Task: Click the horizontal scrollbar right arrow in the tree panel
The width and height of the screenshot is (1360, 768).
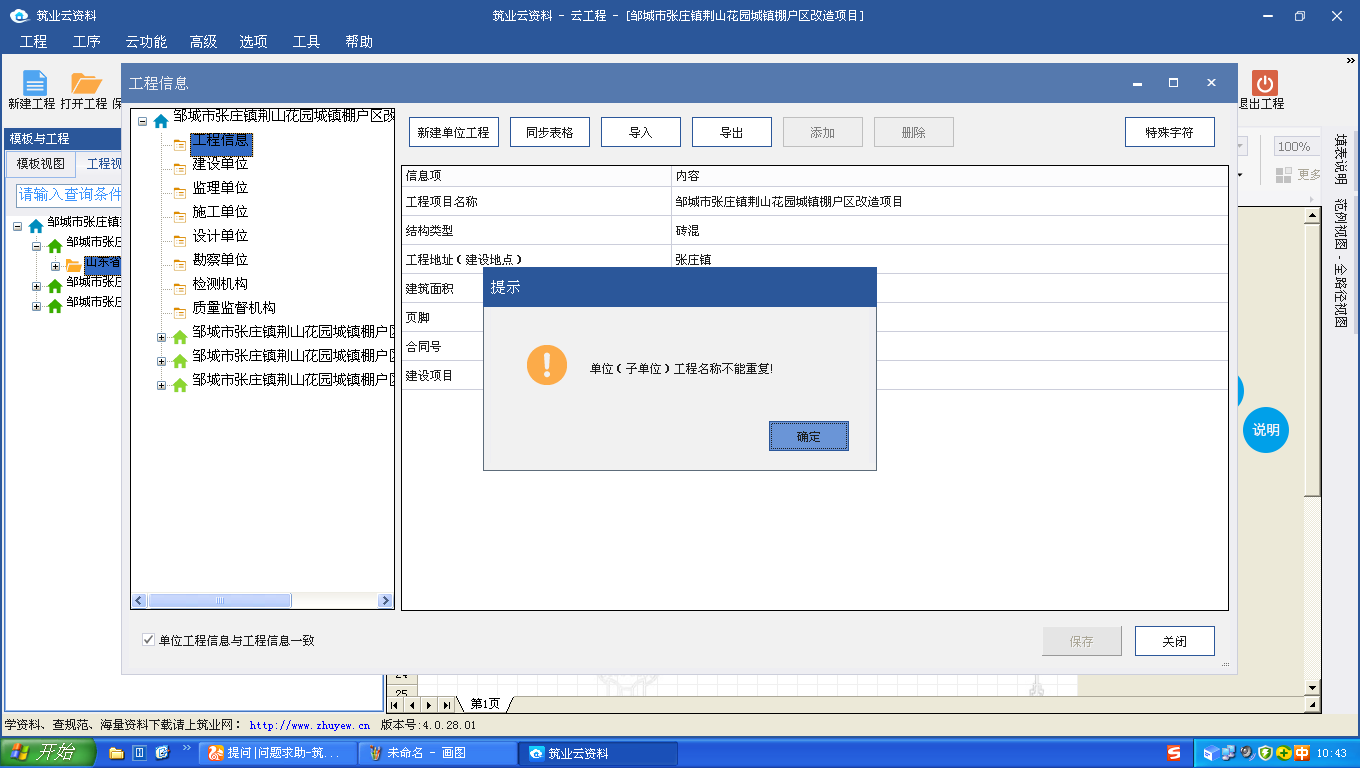Action: pos(385,601)
